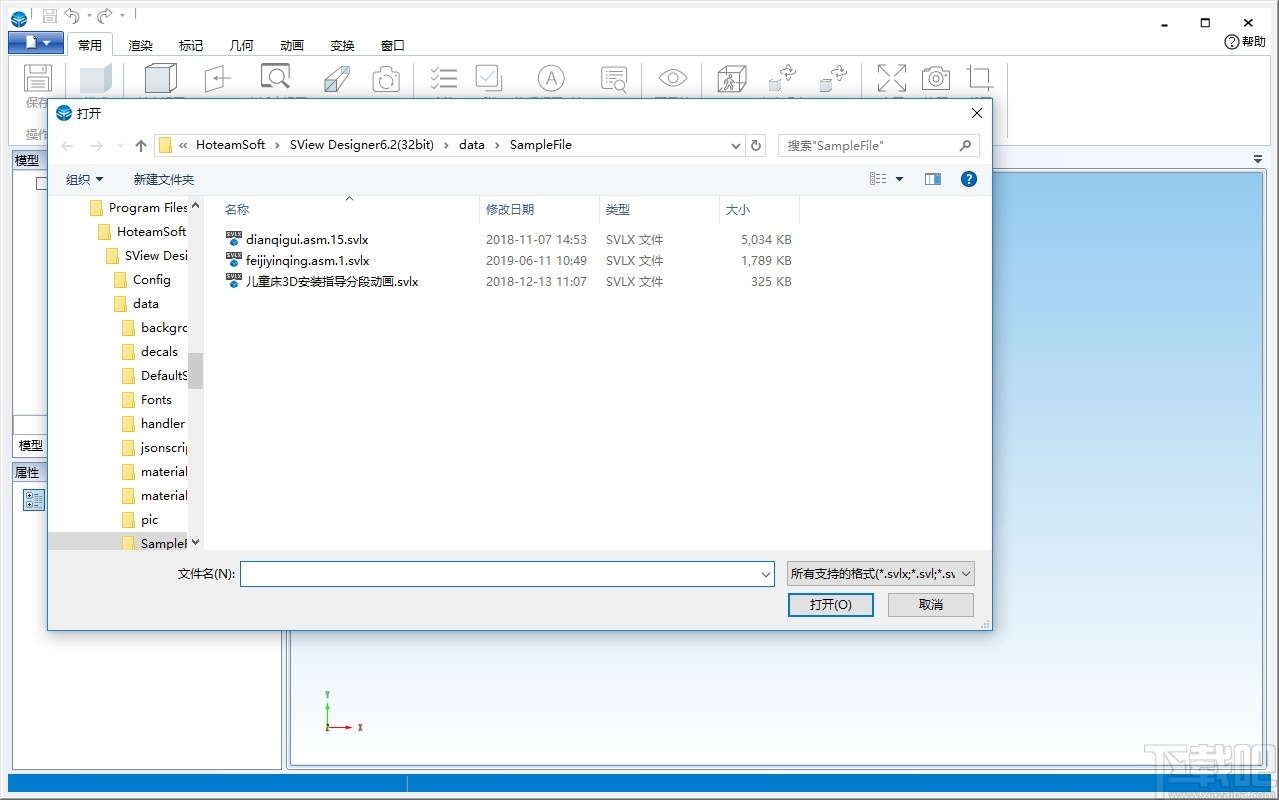Open the 组织 (Organize) dropdown

85,179
